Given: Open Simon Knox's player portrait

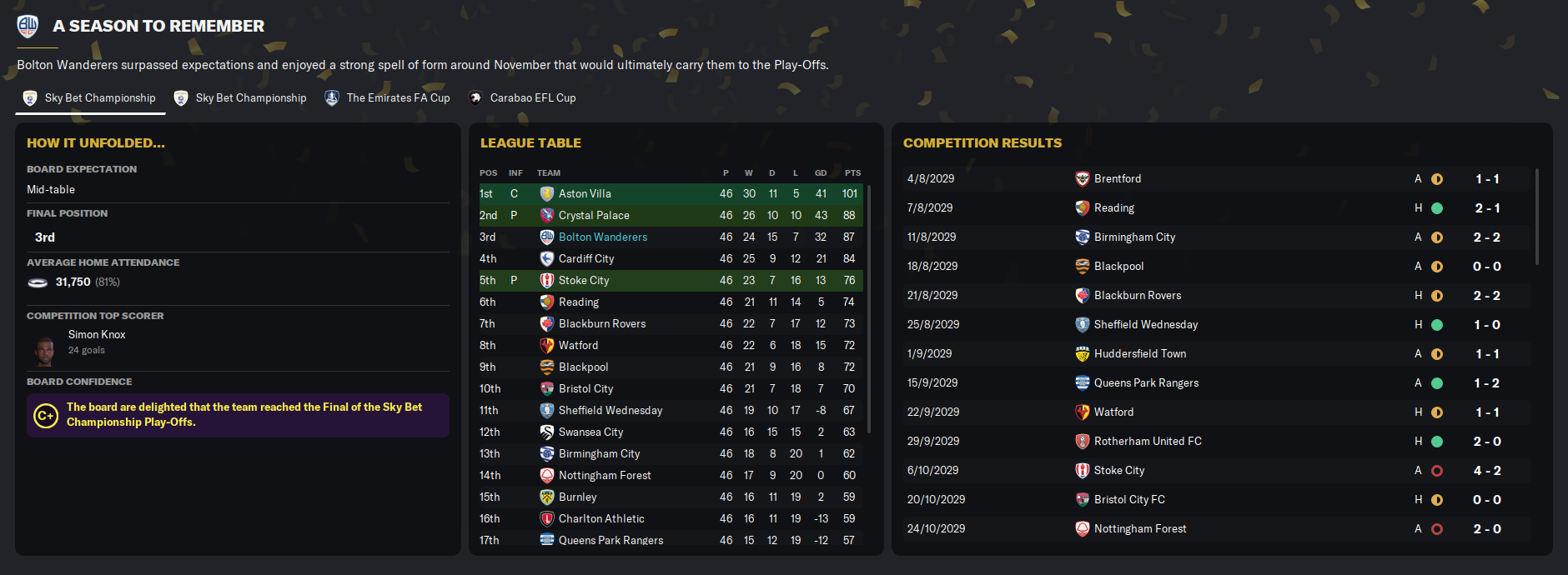Looking at the screenshot, I should tap(44, 351).
